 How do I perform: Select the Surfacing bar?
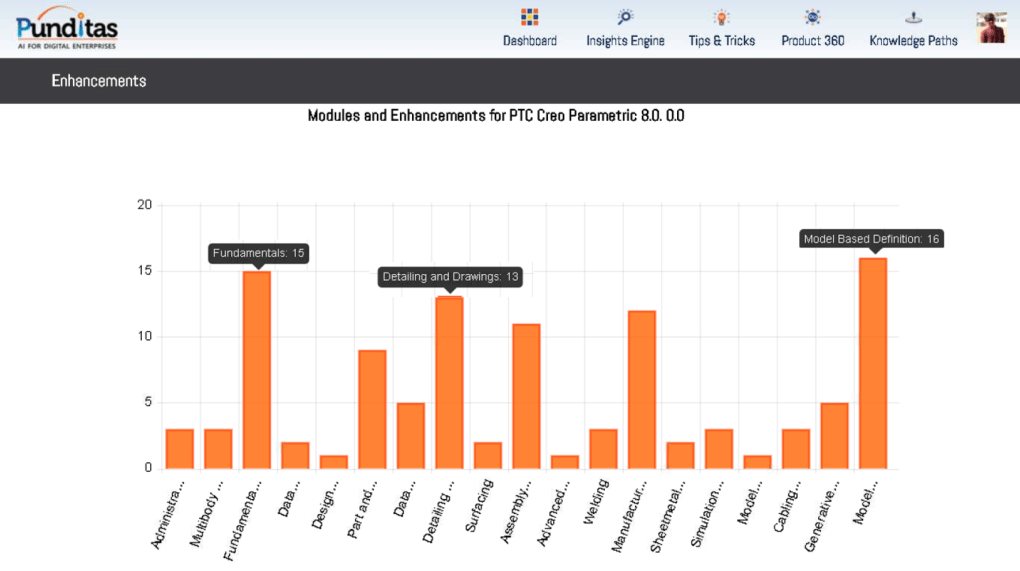pos(488,455)
